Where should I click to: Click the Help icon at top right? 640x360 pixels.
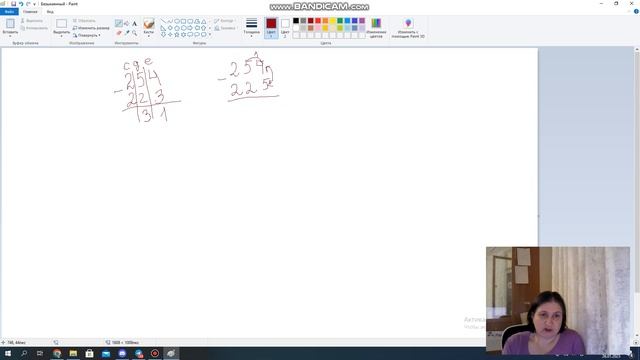pyautogui.click(x=636, y=11)
